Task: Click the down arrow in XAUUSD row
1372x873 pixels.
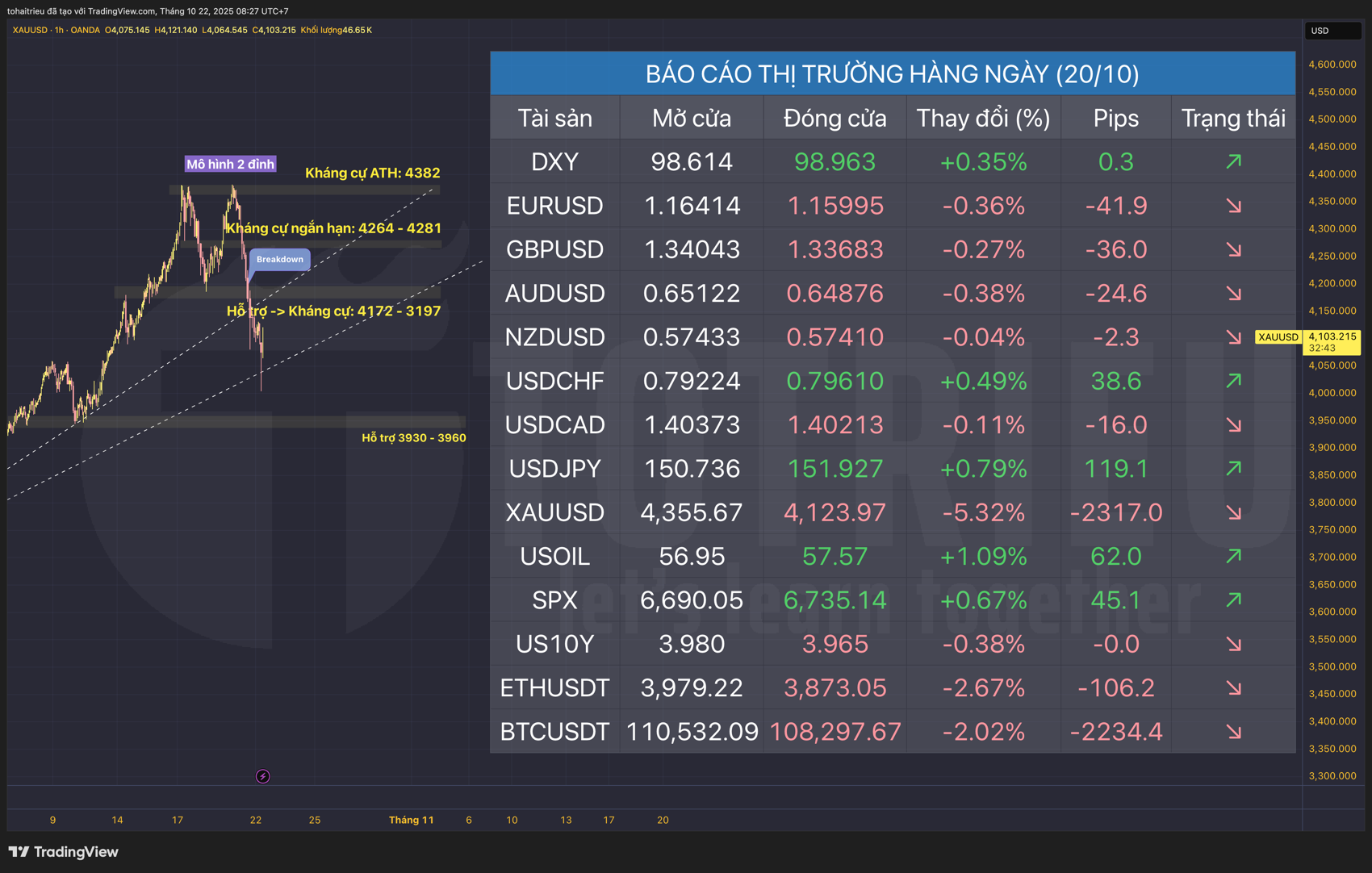Action: 1233,512
